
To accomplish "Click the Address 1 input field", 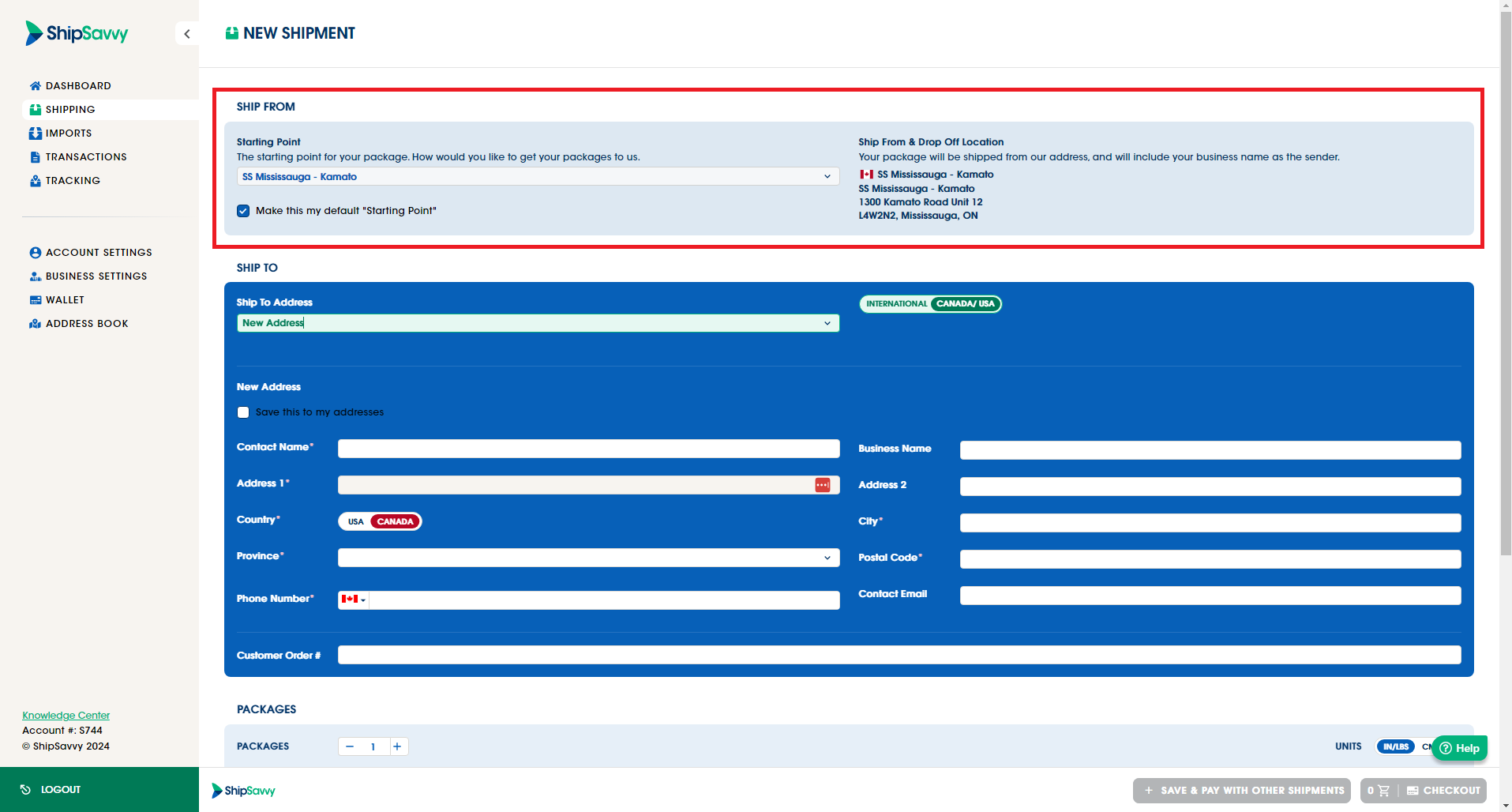I will tap(588, 485).
